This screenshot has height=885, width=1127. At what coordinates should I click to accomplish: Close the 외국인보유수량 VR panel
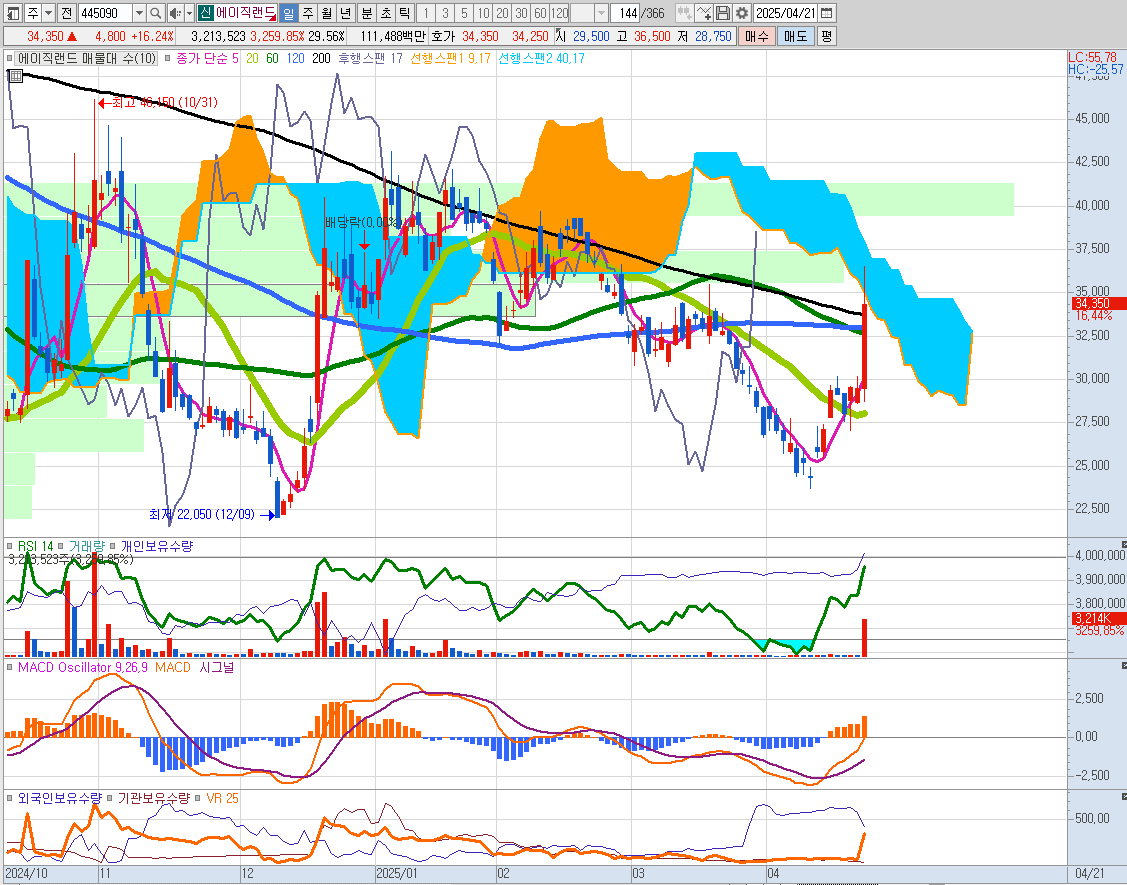tap(1123, 797)
